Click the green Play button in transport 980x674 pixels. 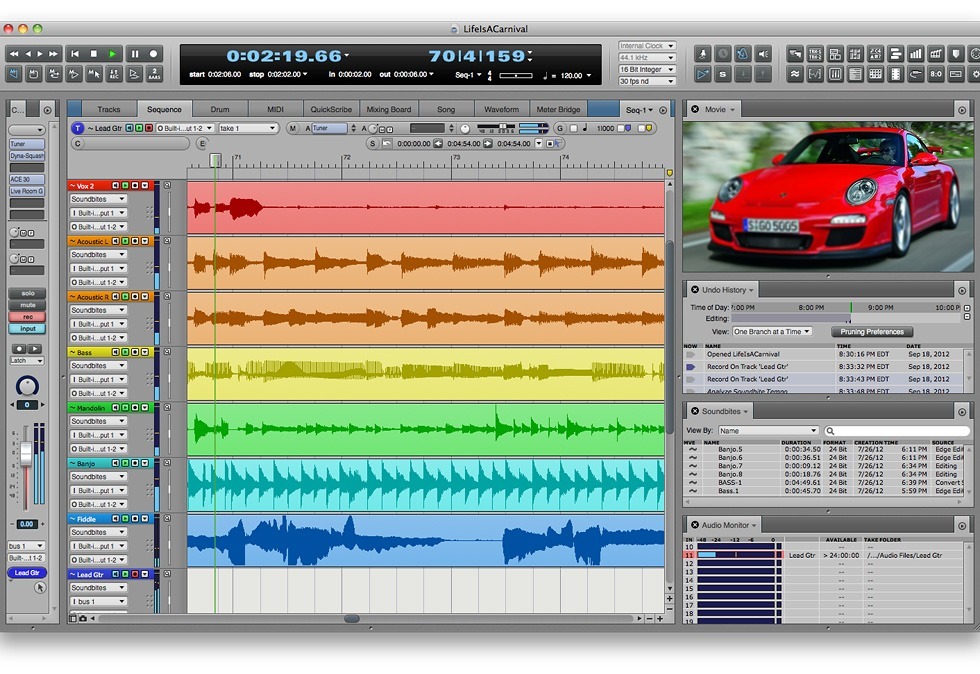[x=112, y=54]
